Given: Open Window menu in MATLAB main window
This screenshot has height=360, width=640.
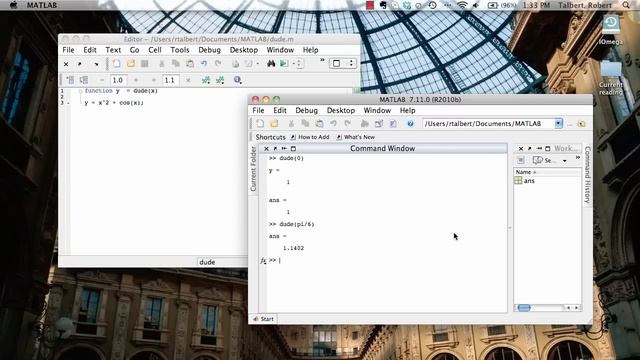Looking at the screenshot, I should 377,111.
